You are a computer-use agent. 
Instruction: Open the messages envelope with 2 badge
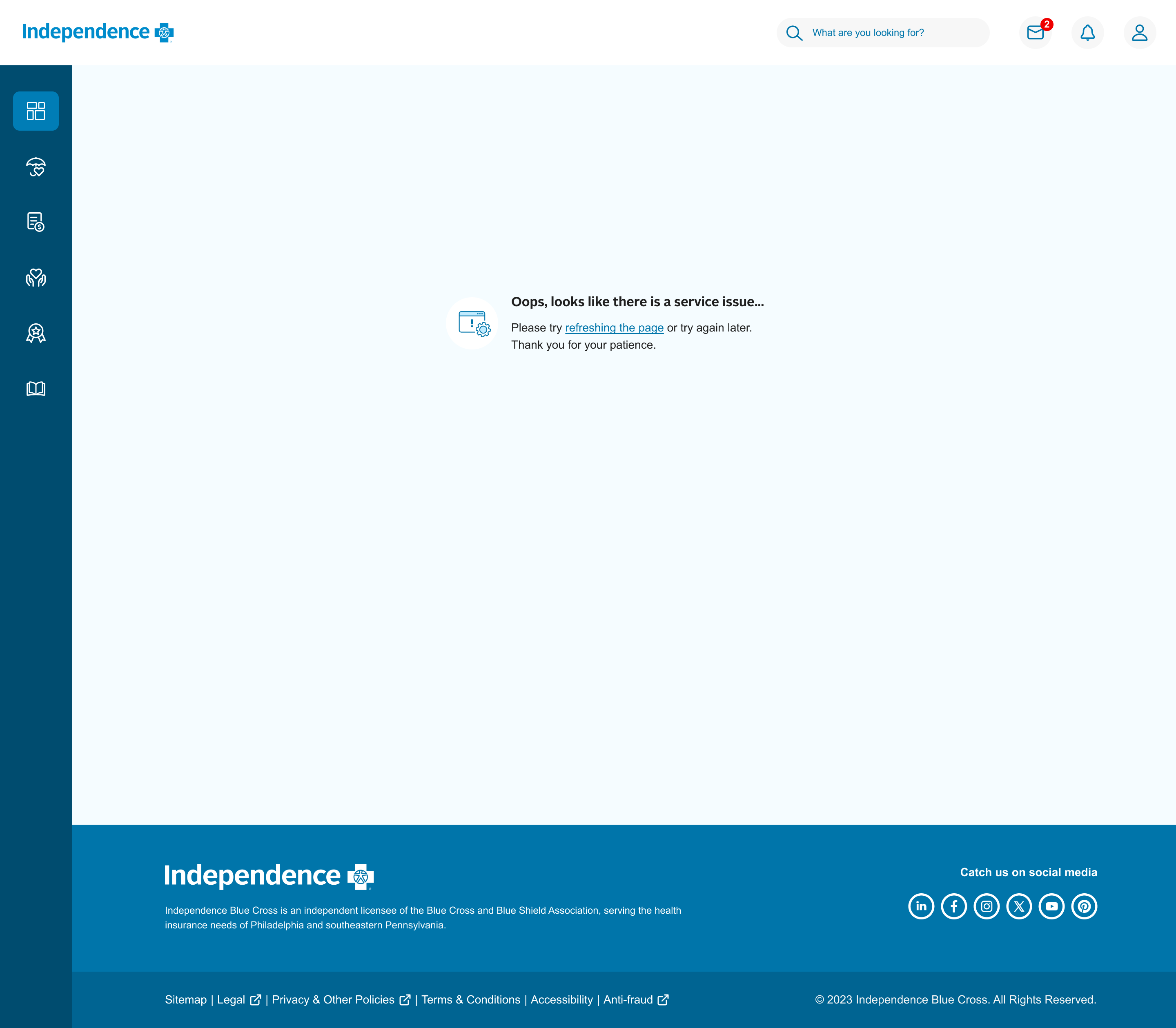pos(1035,33)
